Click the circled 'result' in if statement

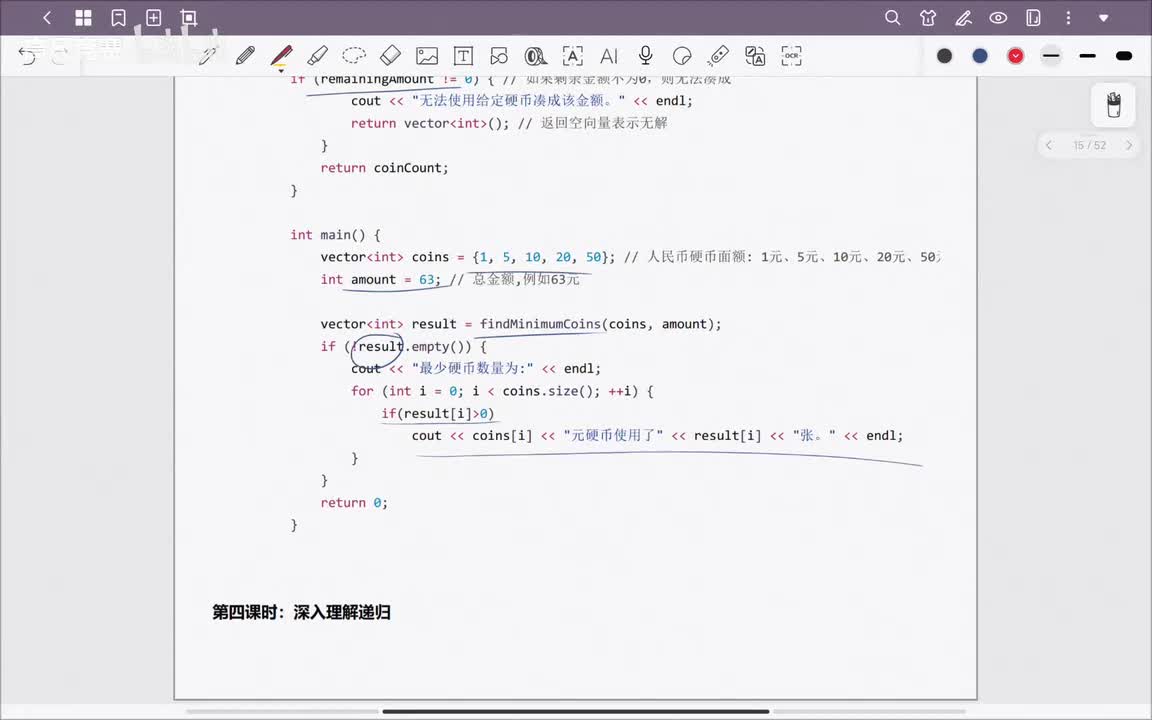[x=381, y=347]
